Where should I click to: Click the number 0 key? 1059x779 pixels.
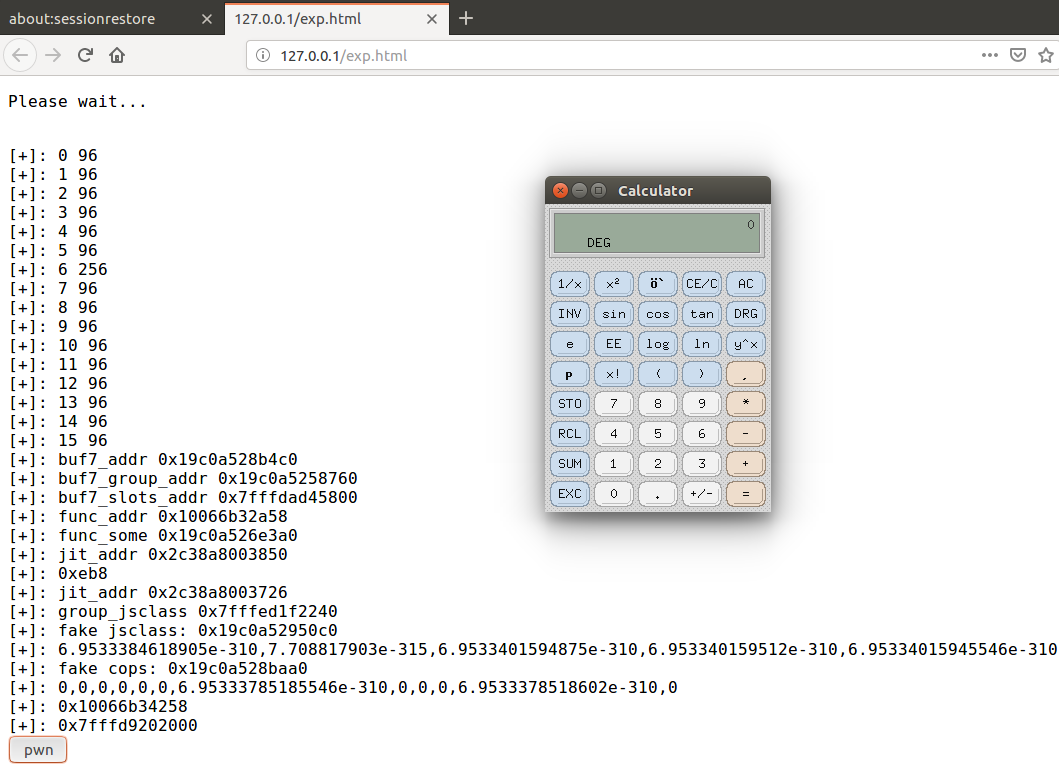tap(613, 494)
